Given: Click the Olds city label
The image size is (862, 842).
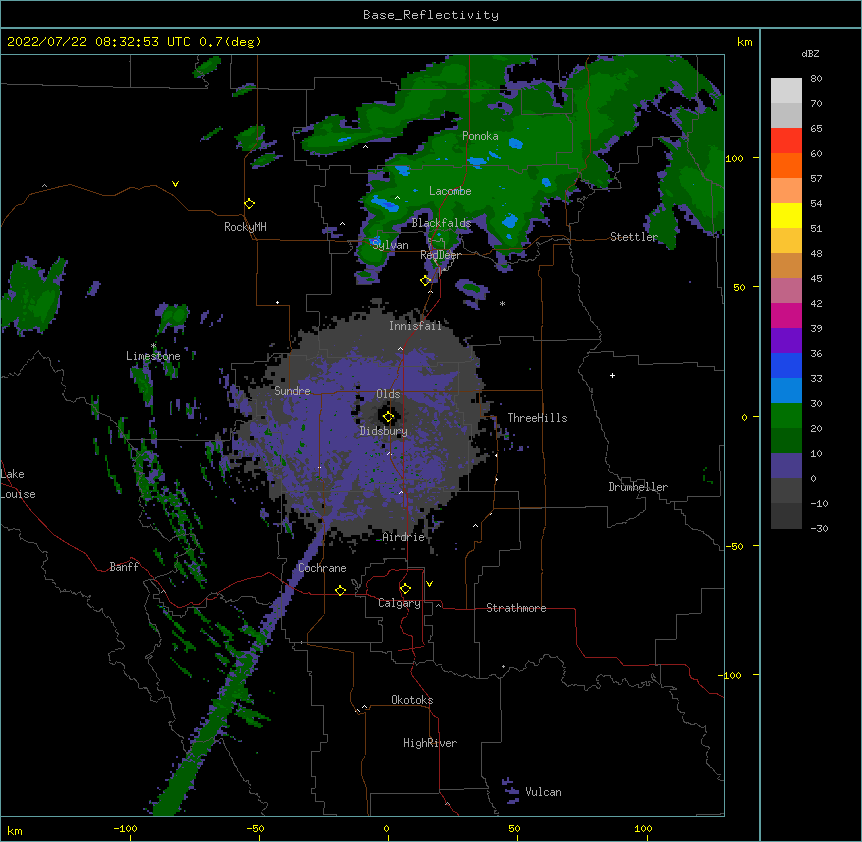Looking at the screenshot, I should (388, 394).
